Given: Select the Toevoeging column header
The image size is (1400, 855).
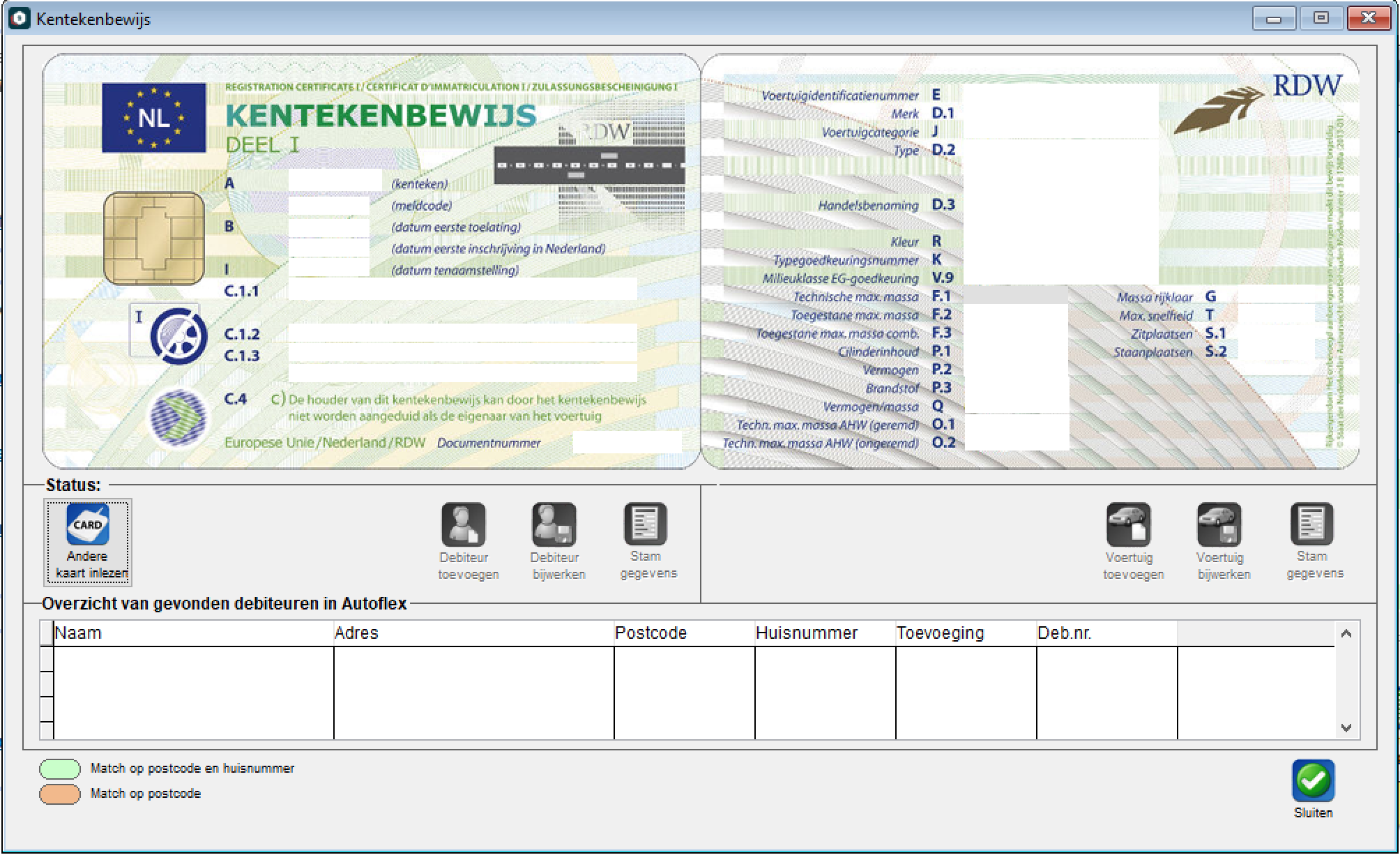Looking at the screenshot, I should tap(966, 633).
